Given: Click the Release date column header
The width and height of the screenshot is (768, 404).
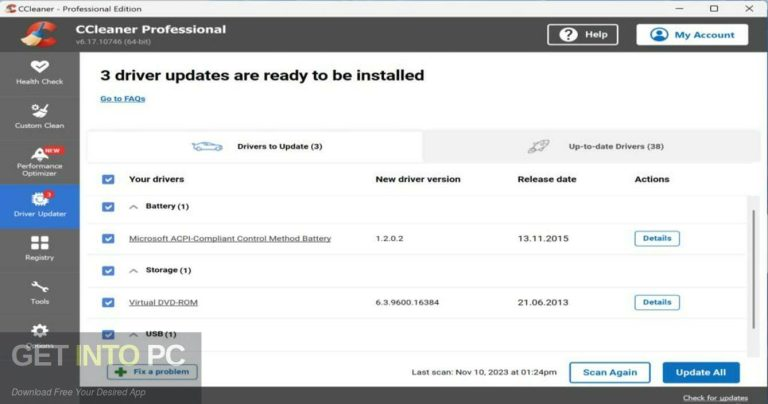Looking at the screenshot, I should [x=547, y=179].
